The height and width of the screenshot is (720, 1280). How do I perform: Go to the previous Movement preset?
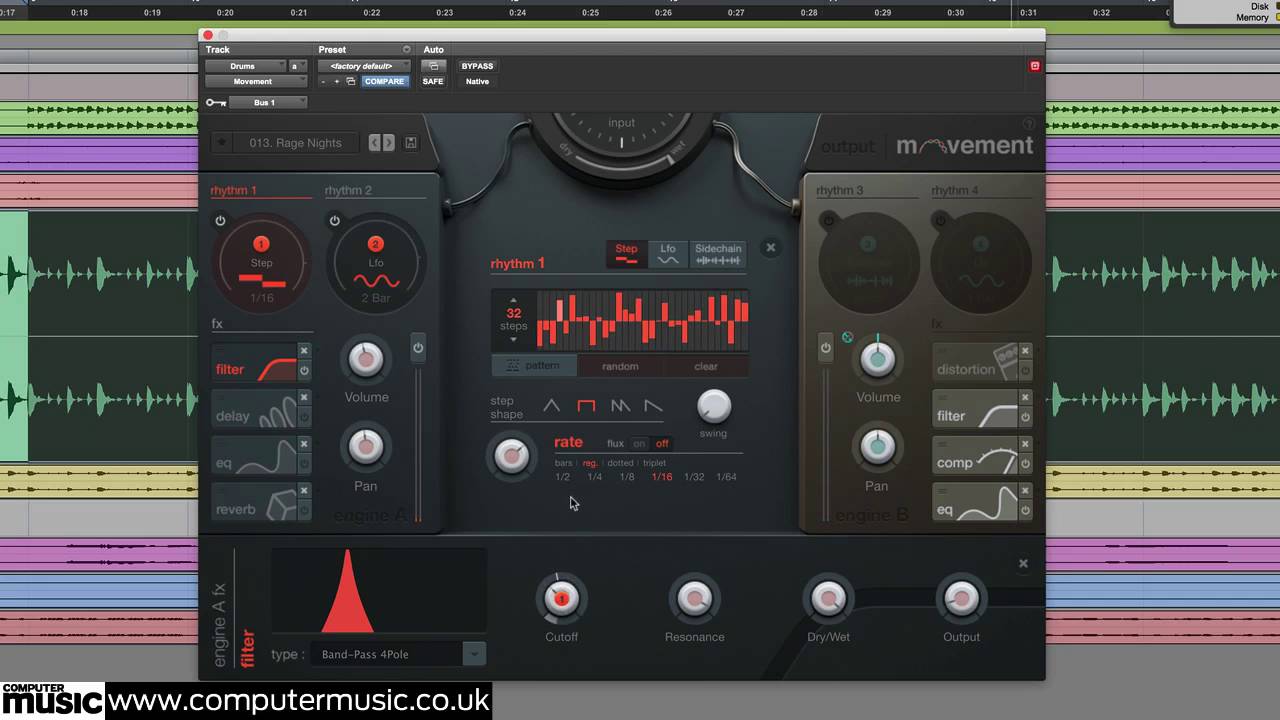coord(375,143)
